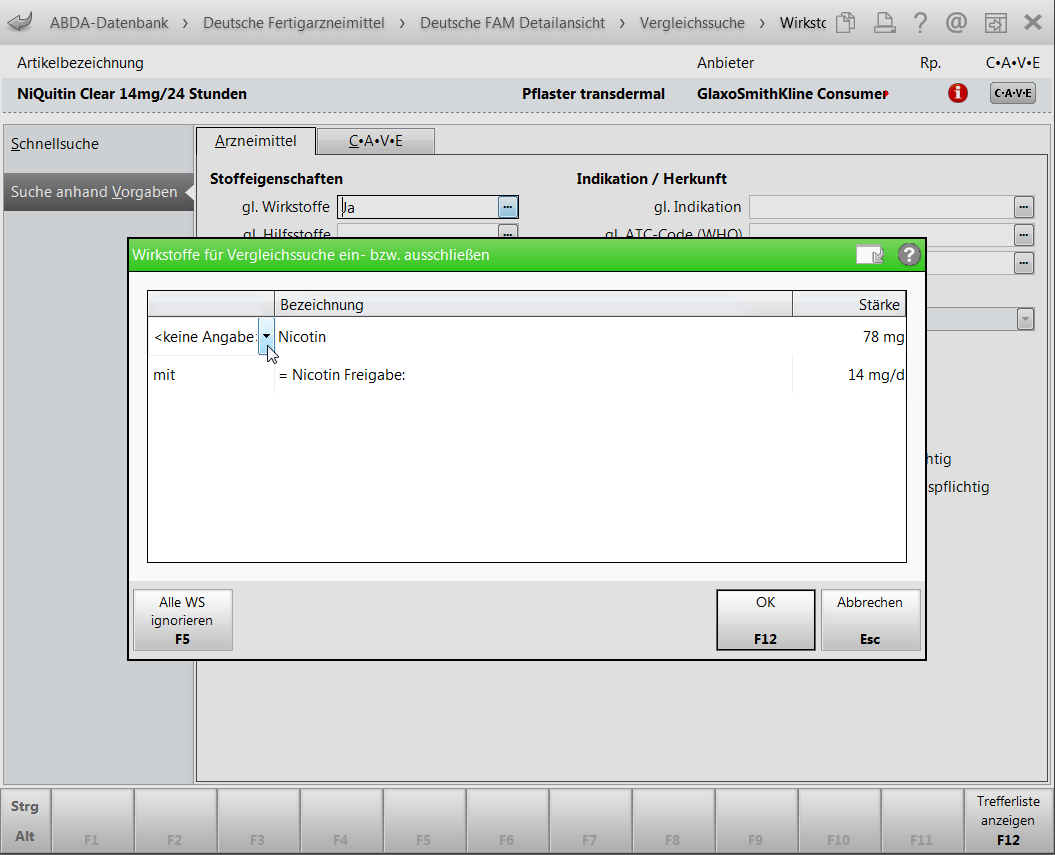The image size is (1055, 855).
Task: Open ellipsis button for gl. ATC-Code (WHO)
Action: [x=1023, y=234]
